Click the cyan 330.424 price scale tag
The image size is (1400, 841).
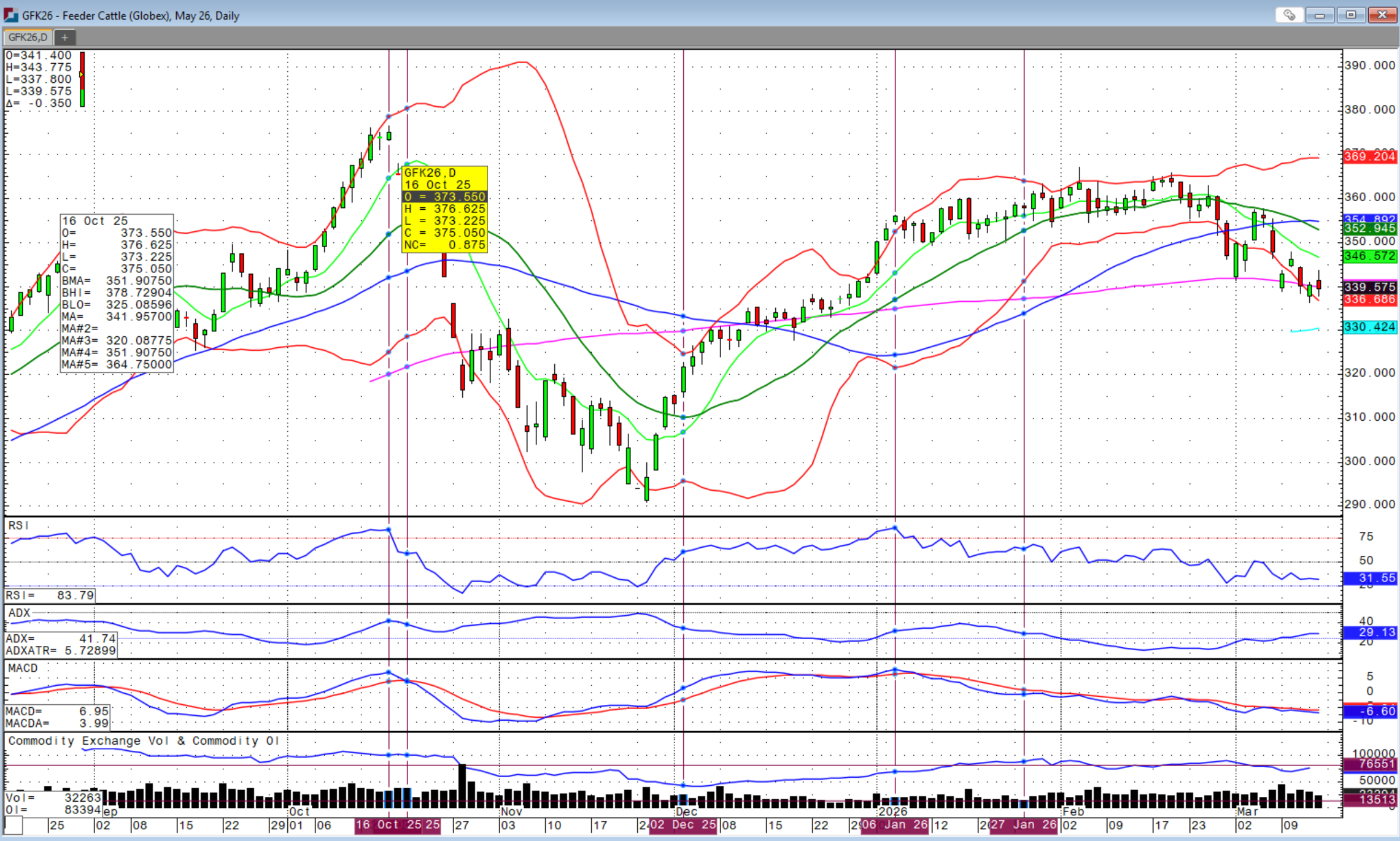[1369, 327]
